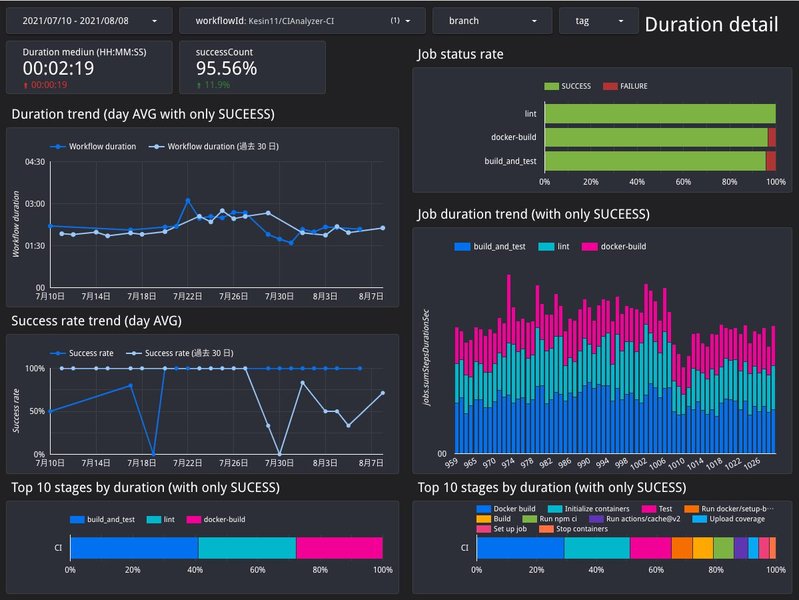Toggle the Upload coverage legend entry
Viewport: 799px width, 600px height.
tap(729, 519)
